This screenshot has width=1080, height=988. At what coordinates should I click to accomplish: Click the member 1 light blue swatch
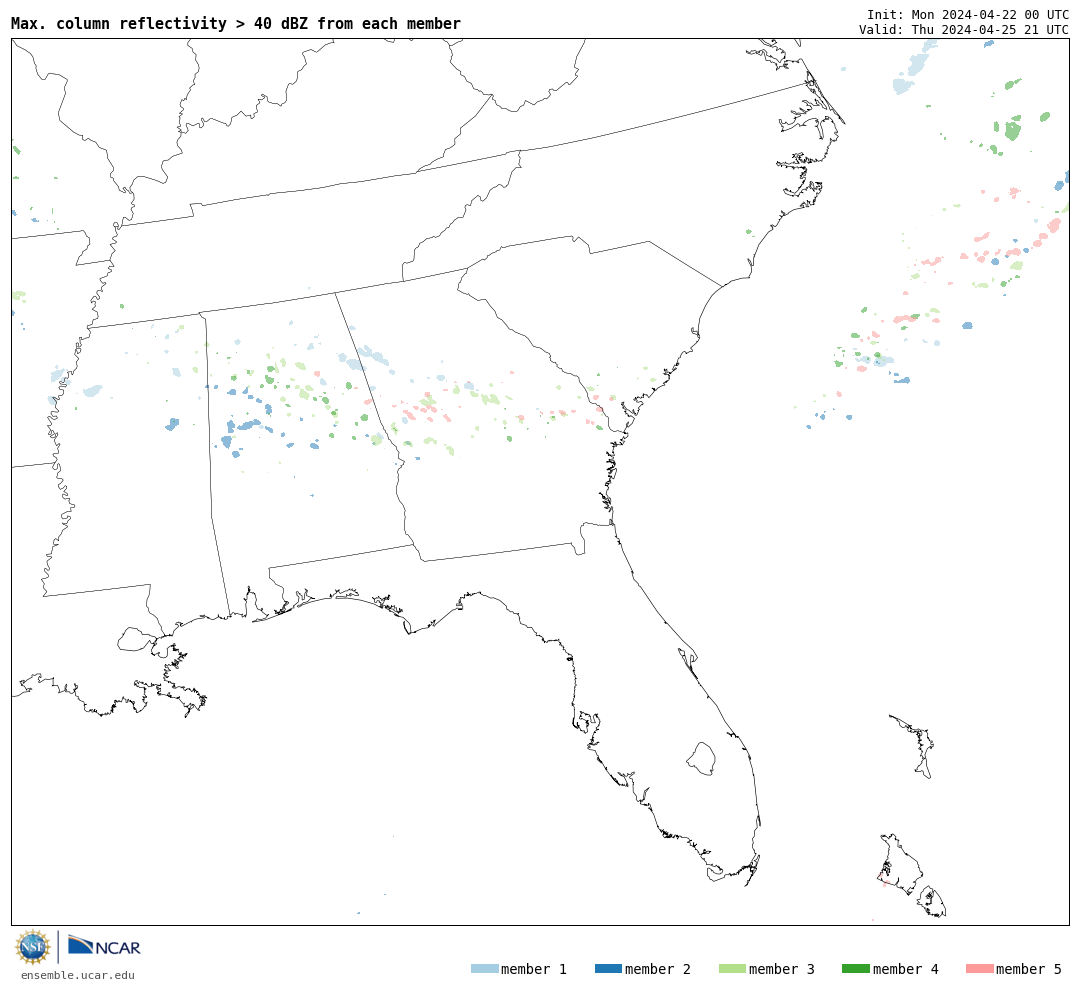pyautogui.click(x=484, y=969)
